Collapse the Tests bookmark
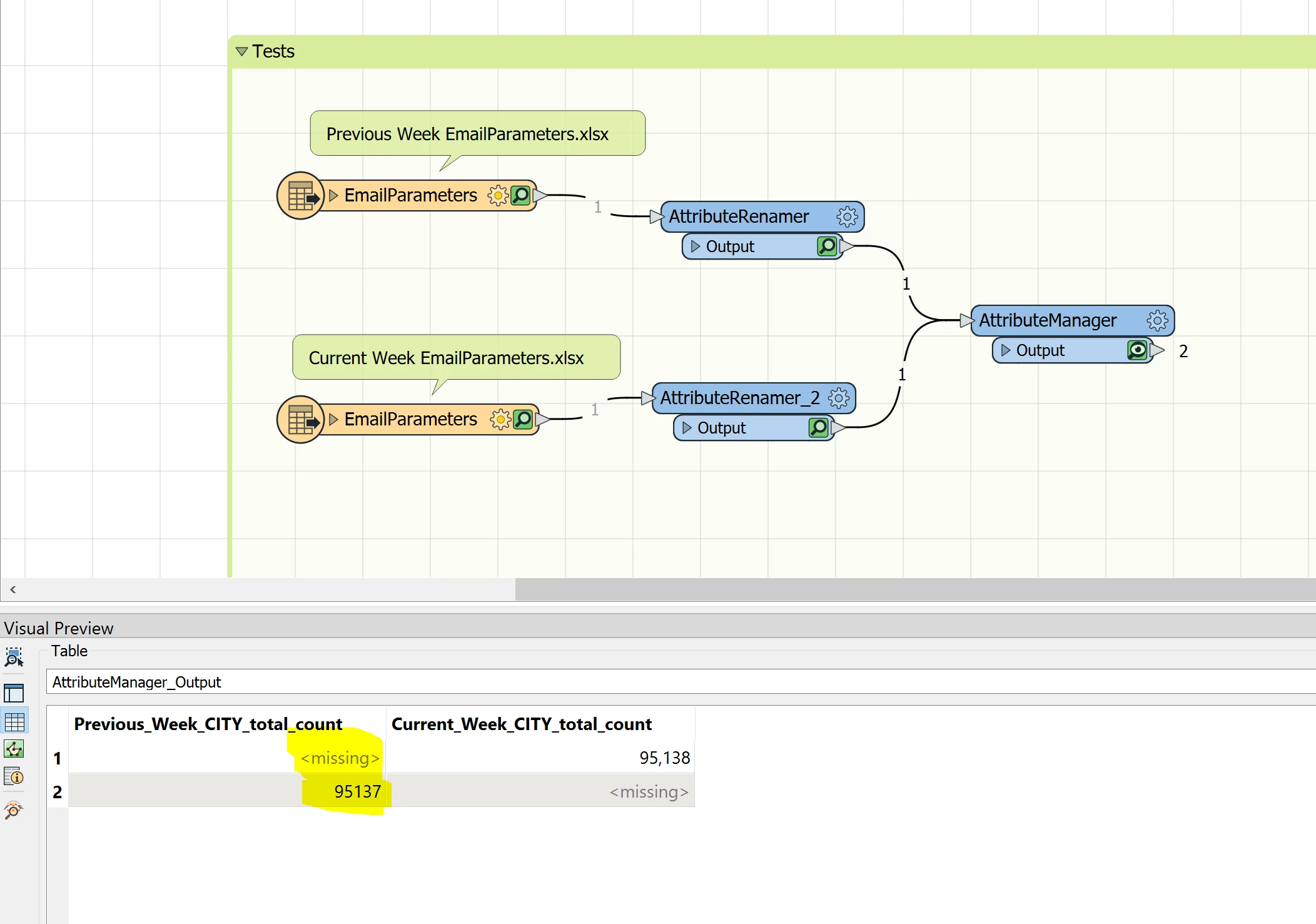This screenshot has height=924, width=1316. (x=242, y=51)
